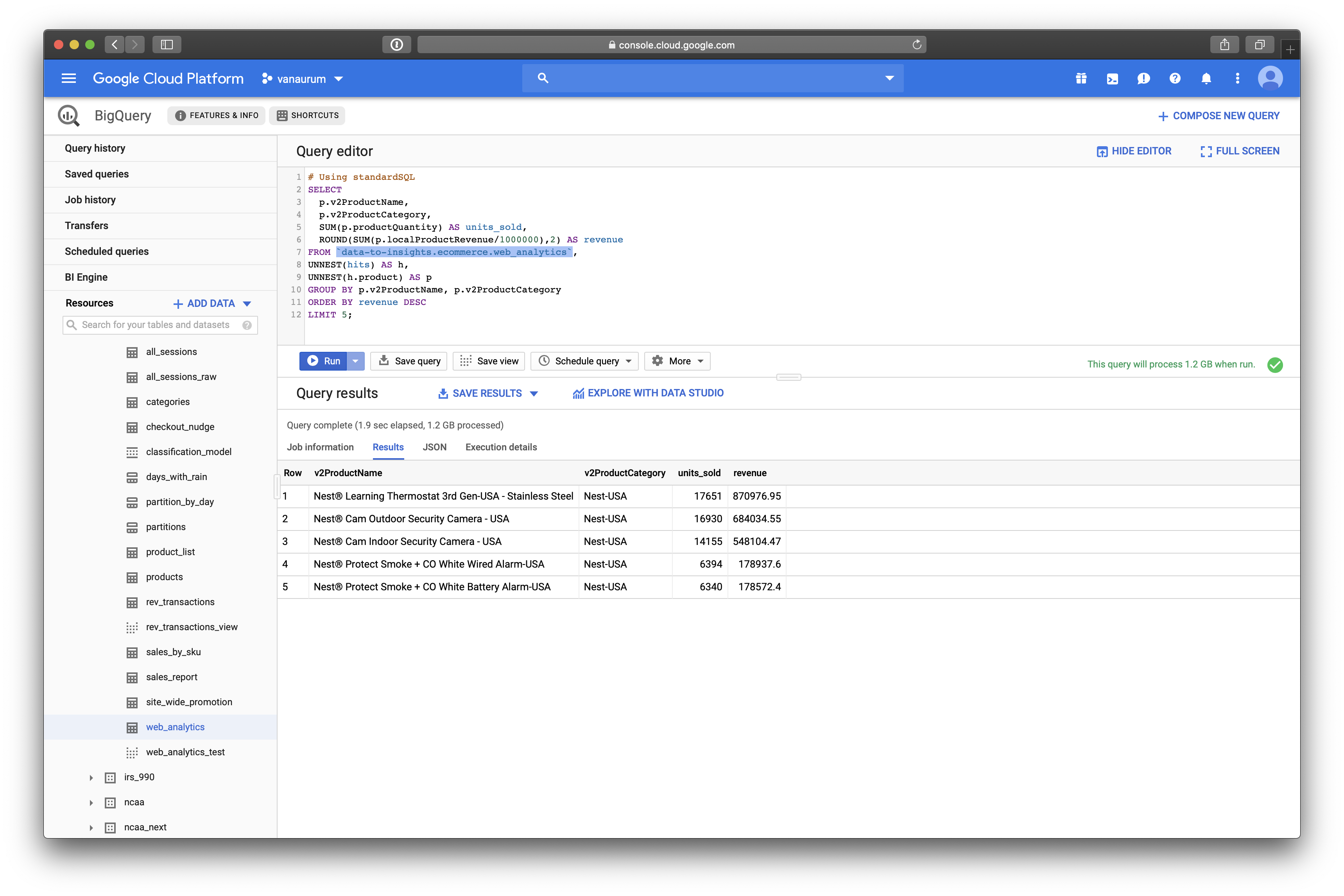Open the help question mark icon
Screen dimensions: 1344x896
coord(1175,78)
